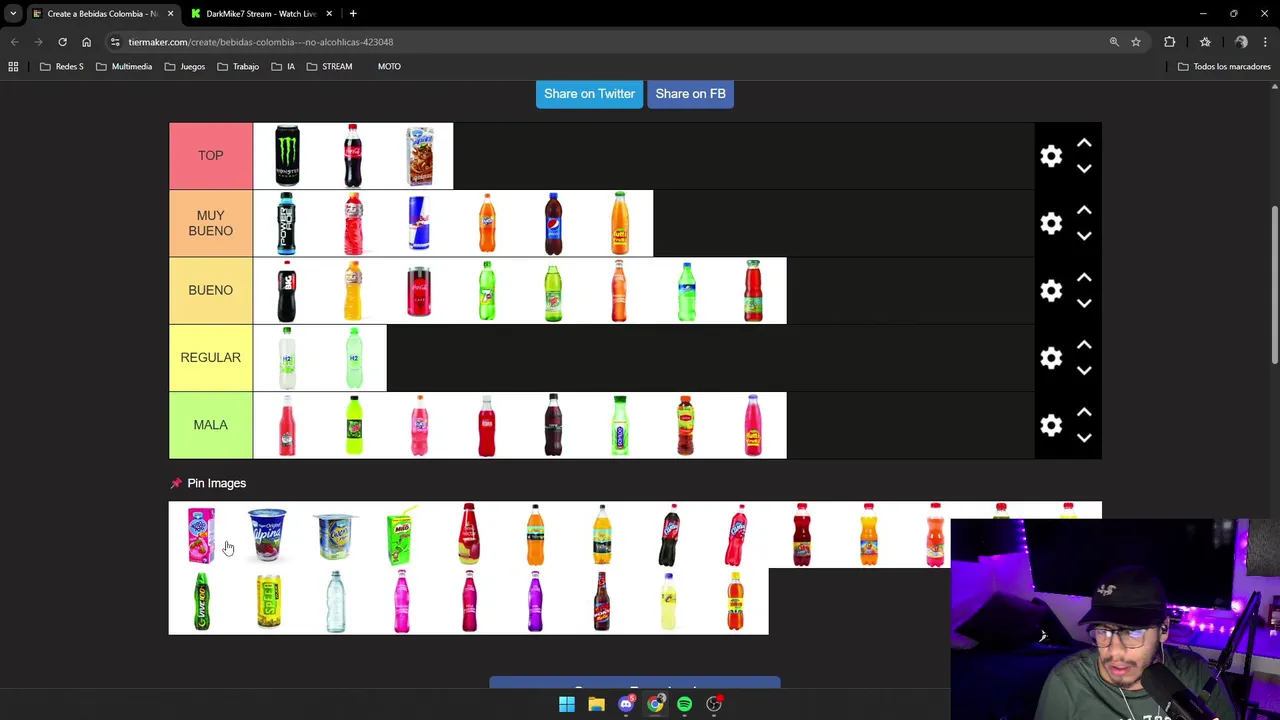
Task: Select Mountain Dew bottle in MALA tier
Action: tap(353, 425)
